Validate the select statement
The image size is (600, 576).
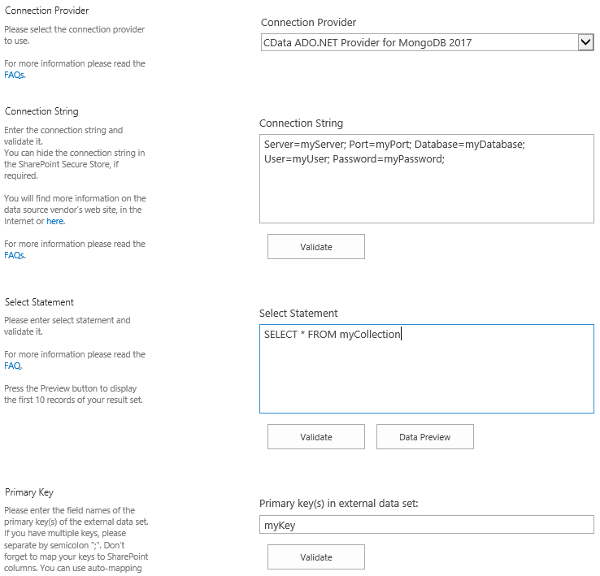tap(316, 437)
